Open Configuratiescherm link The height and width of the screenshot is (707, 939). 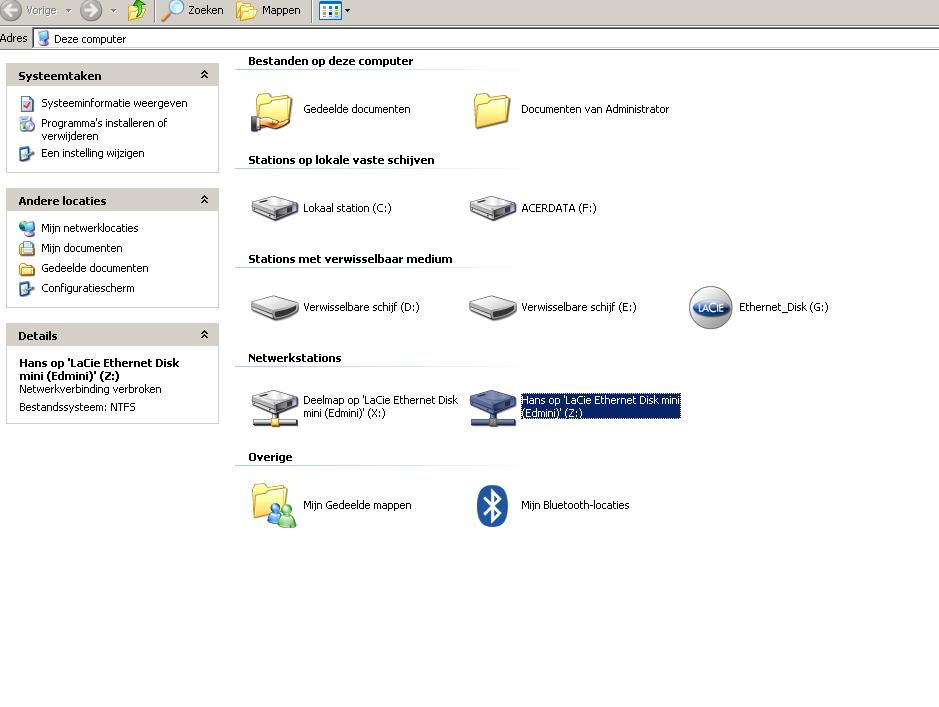click(88, 288)
